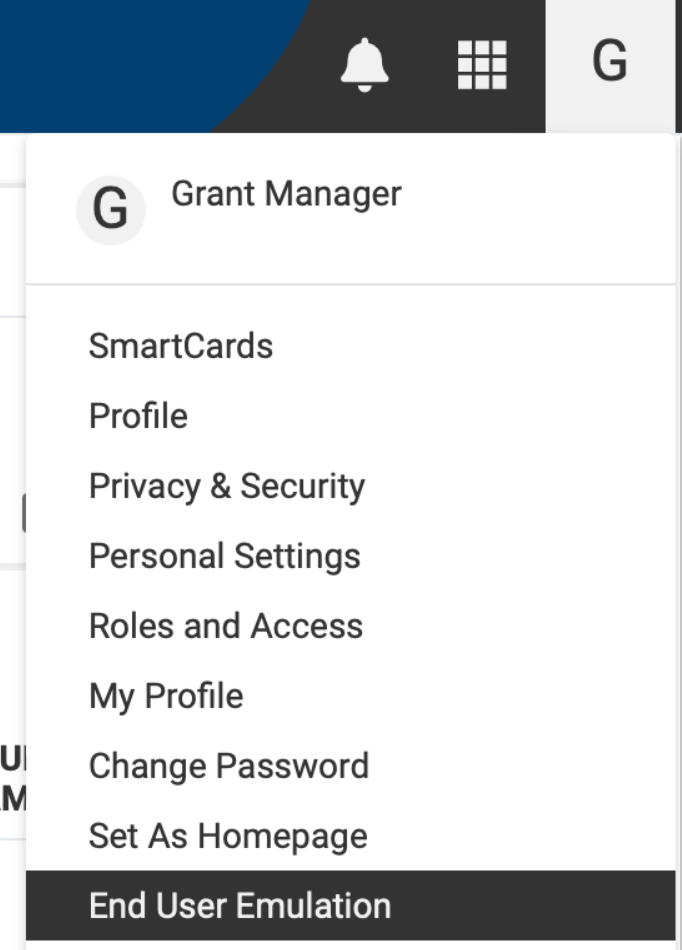Select Set As Homepage
This screenshot has height=950, width=682.
(x=228, y=836)
